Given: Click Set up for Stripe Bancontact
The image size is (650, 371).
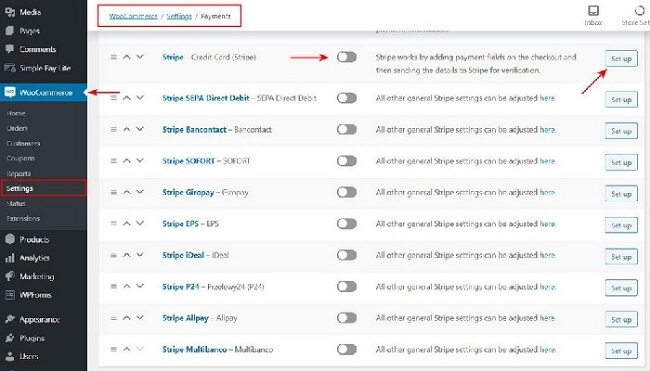Looking at the screenshot, I should tap(621, 131).
